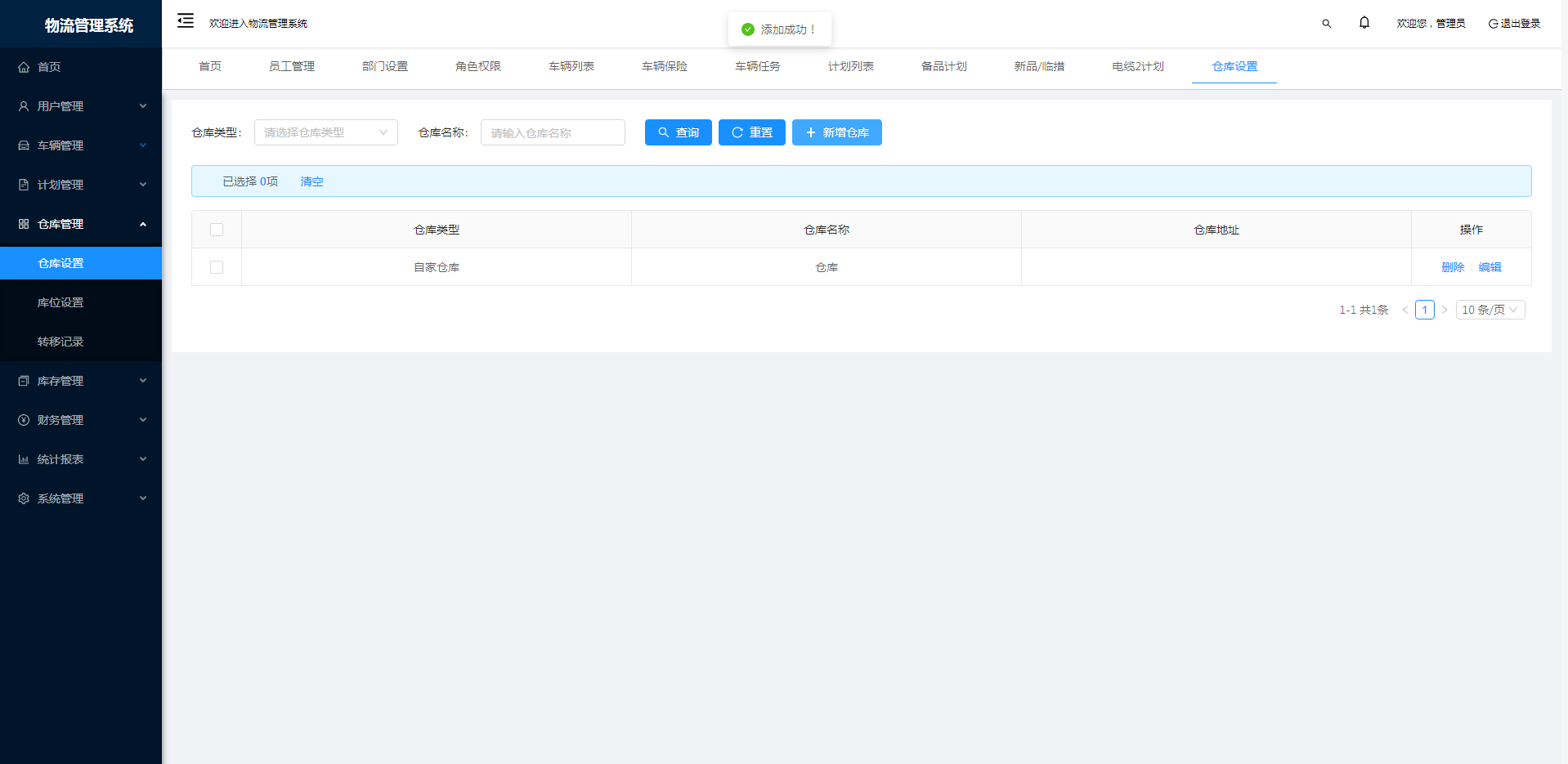Click 删除 for the 自家仓库 row
The height and width of the screenshot is (764, 1568).
click(x=1453, y=267)
